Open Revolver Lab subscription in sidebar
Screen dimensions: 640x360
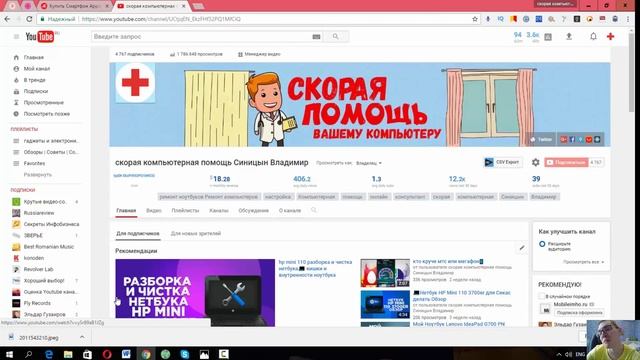[38, 269]
